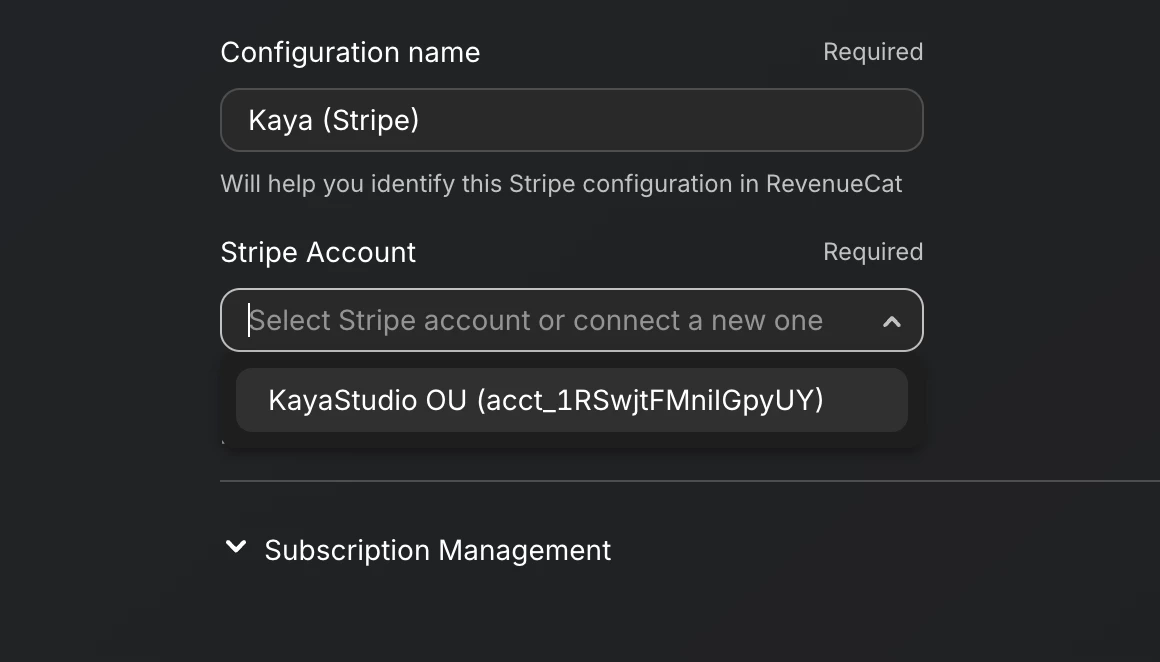
Task: Click Required tag beside Stripe Account
Action: pyautogui.click(x=872, y=252)
